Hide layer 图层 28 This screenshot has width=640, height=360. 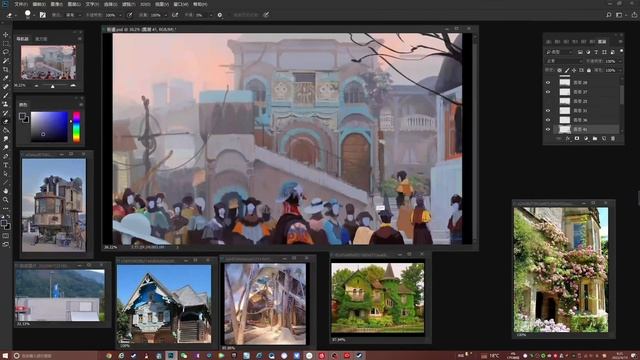click(548, 82)
